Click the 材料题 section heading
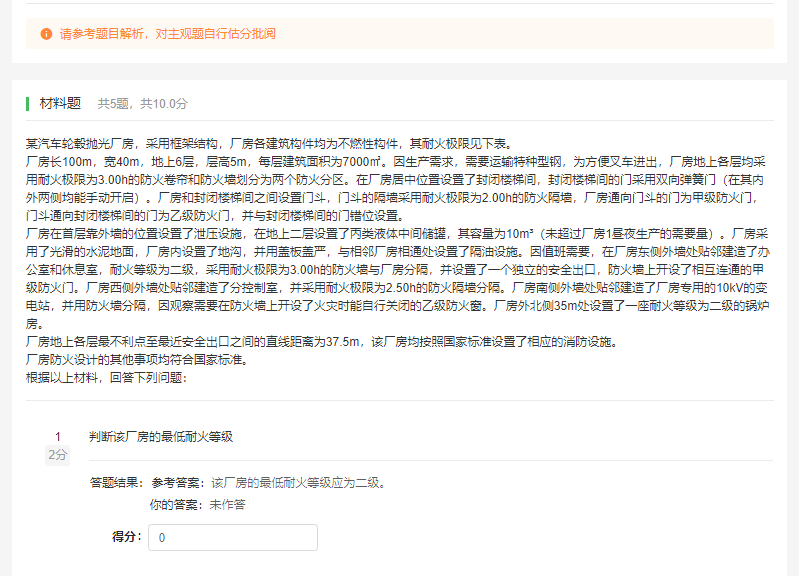The width and height of the screenshot is (799, 576). tap(60, 103)
